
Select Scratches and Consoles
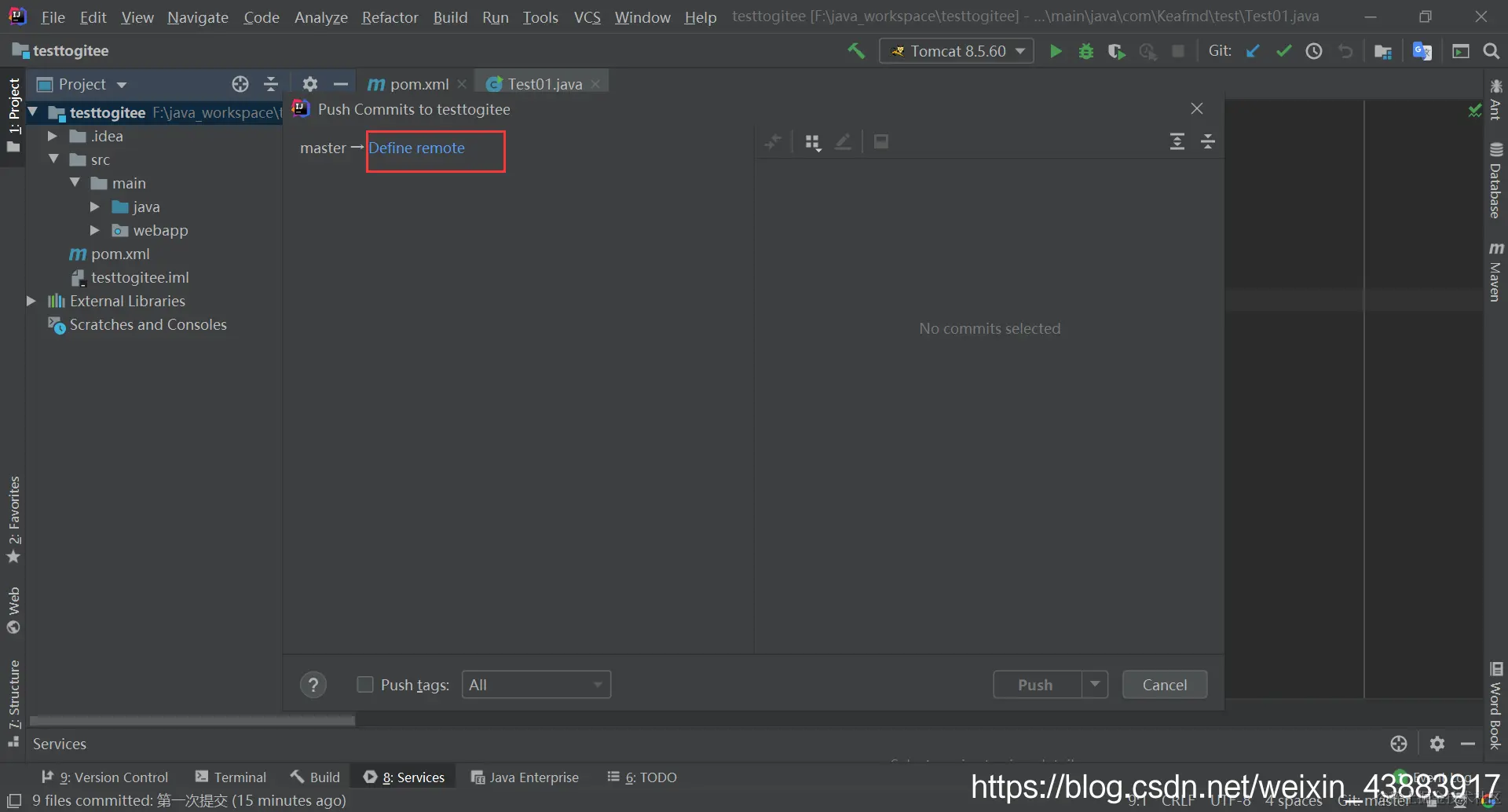(x=148, y=324)
